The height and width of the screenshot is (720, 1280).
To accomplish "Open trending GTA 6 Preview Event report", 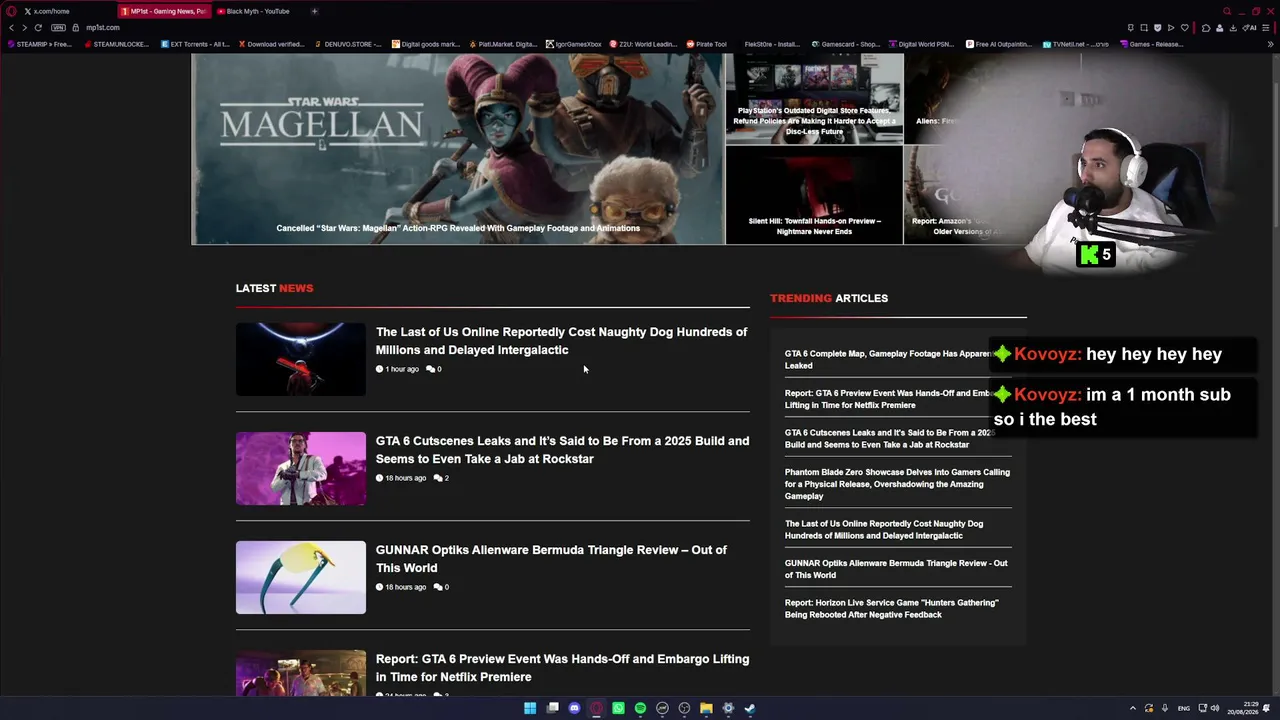I will (890, 399).
